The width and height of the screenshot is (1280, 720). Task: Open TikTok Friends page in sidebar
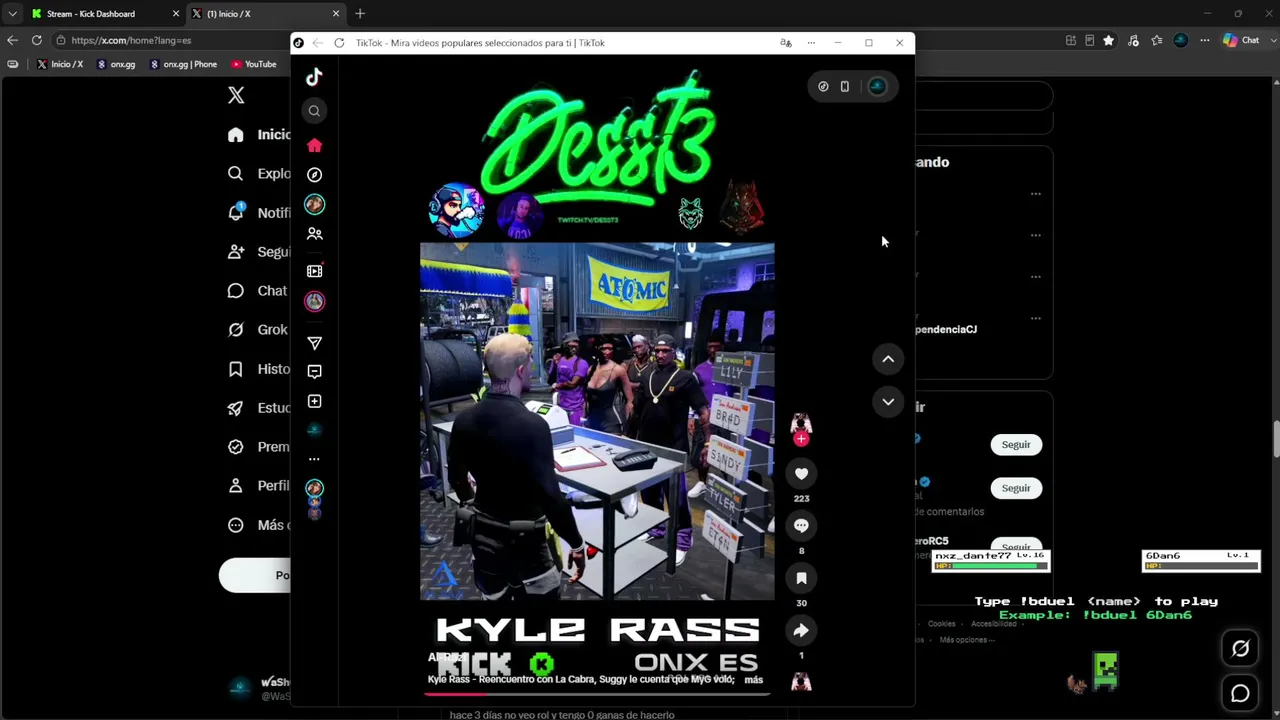click(314, 233)
